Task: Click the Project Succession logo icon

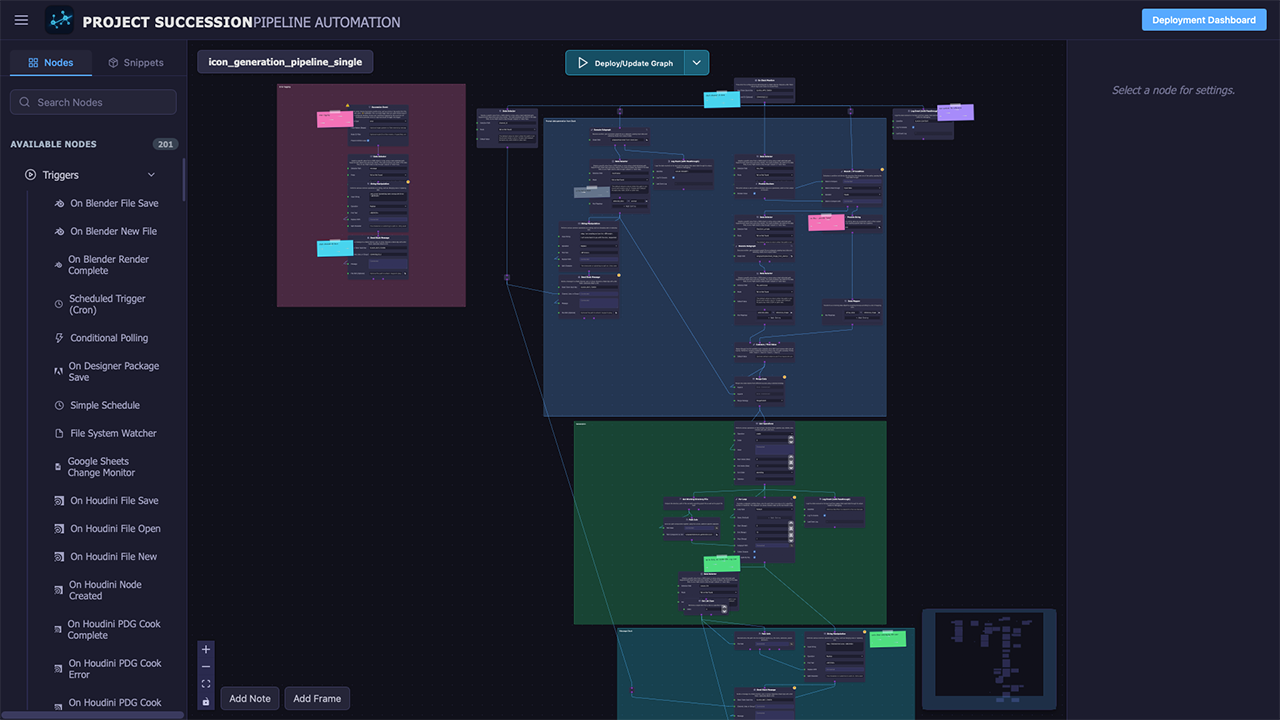Action: 60,20
